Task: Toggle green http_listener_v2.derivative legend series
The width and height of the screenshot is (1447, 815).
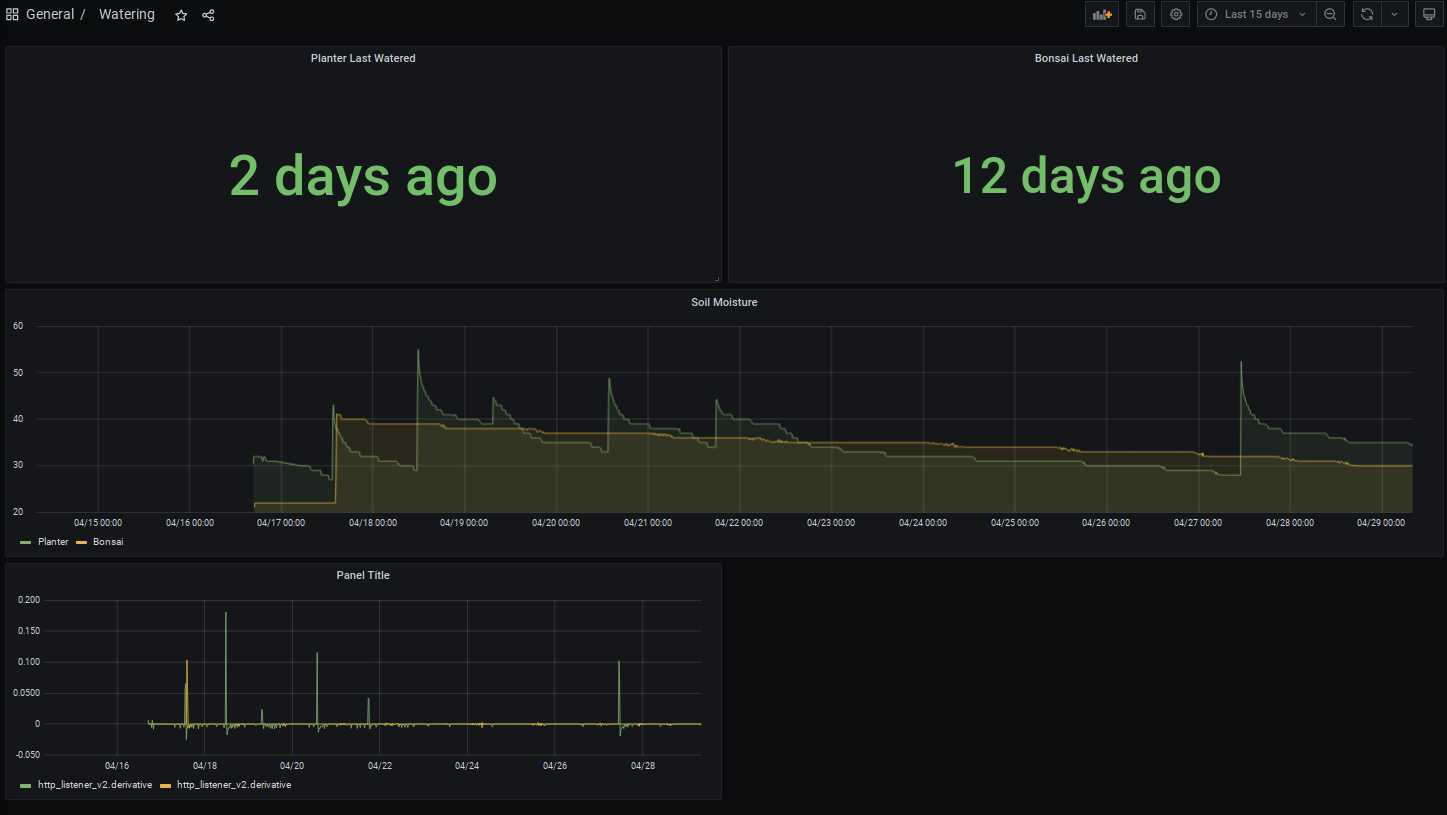Action: point(95,785)
